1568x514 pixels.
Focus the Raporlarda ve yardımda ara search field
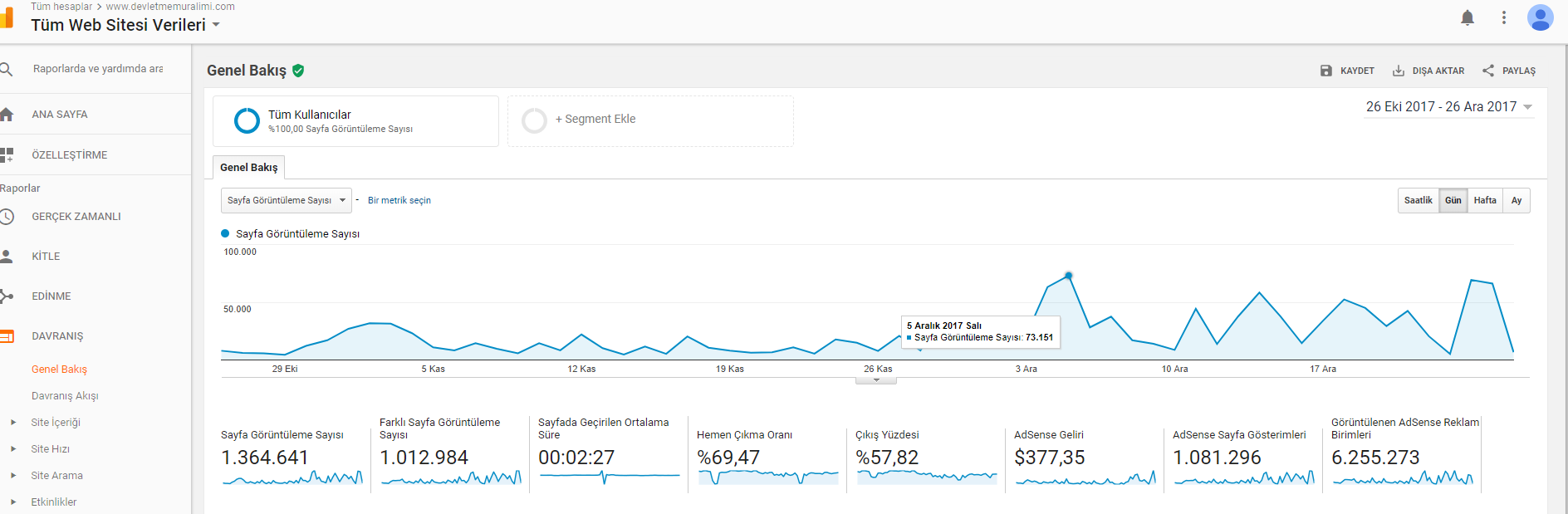tap(98, 69)
